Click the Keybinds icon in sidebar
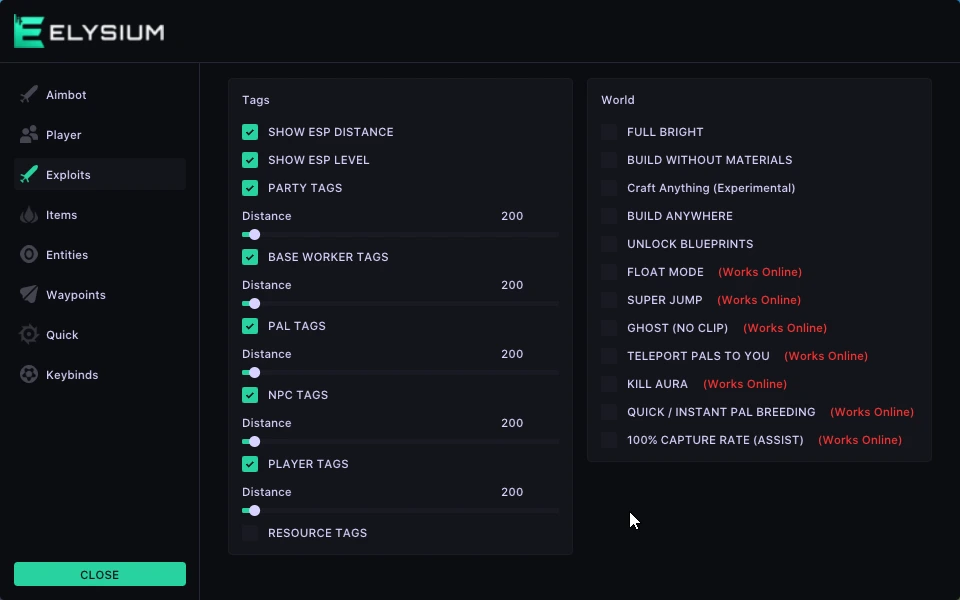The height and width of the screenshot is (600, 960). pos(29,375)
